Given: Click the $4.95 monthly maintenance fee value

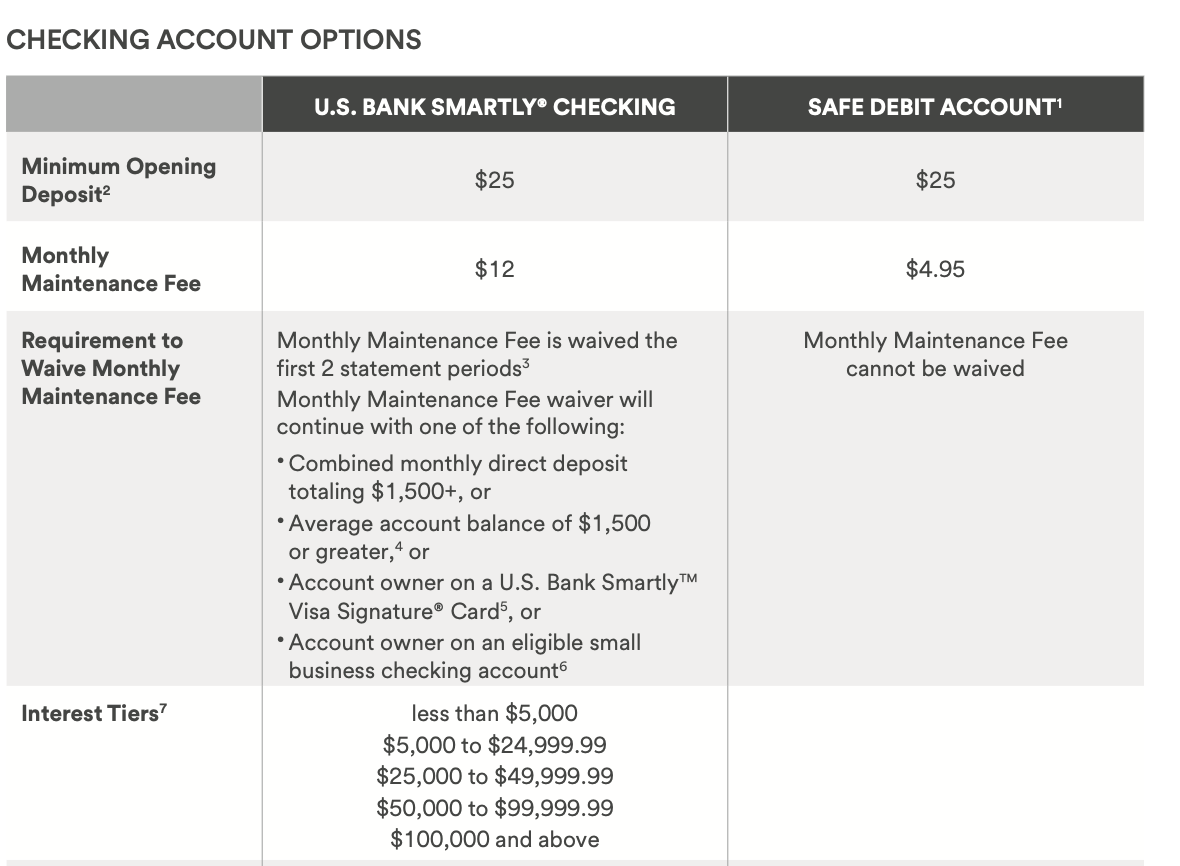Looking at the screenshot, I should 935,269.
